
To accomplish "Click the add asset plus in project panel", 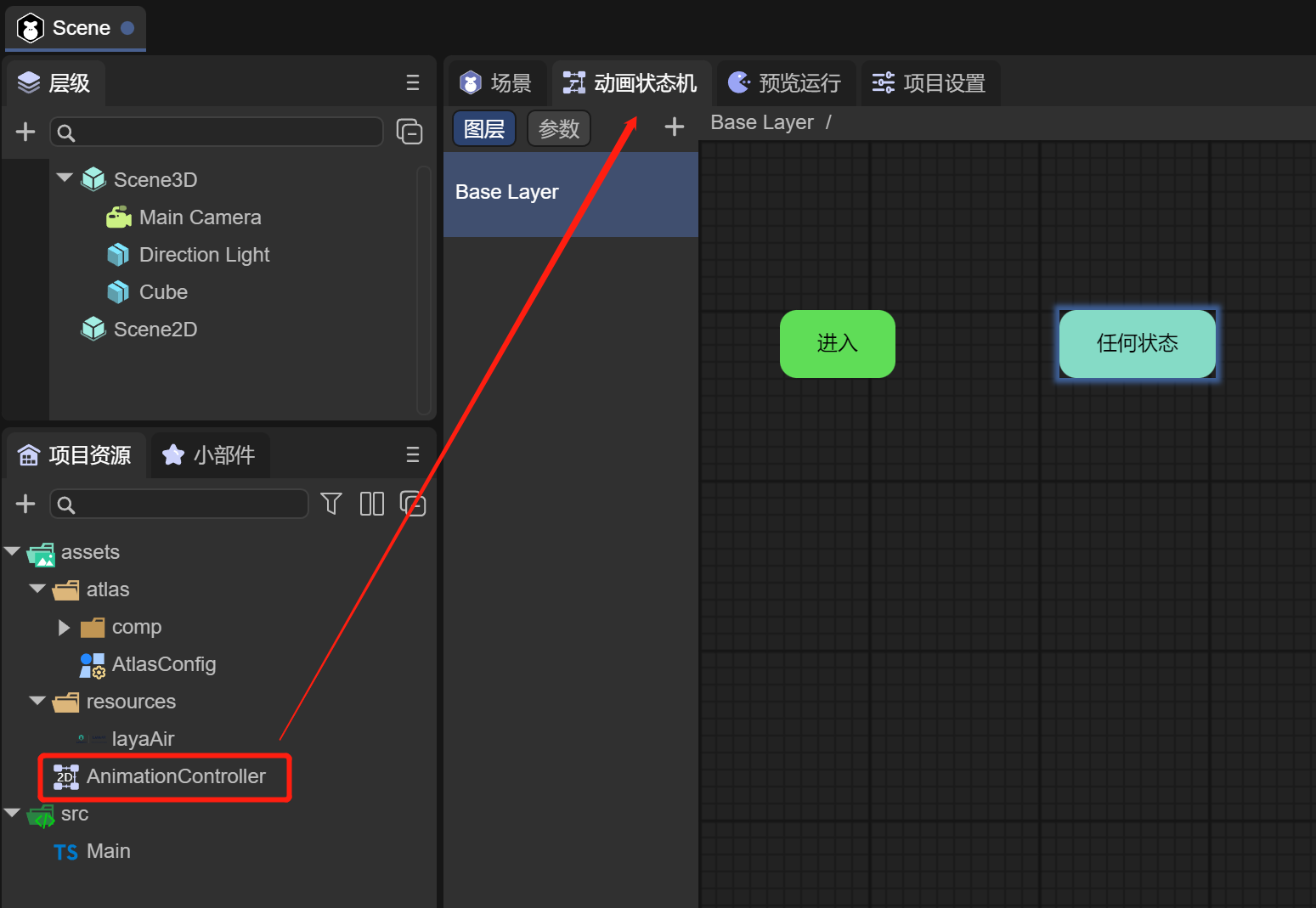I will pyautogui.click(x=25, y=504).
